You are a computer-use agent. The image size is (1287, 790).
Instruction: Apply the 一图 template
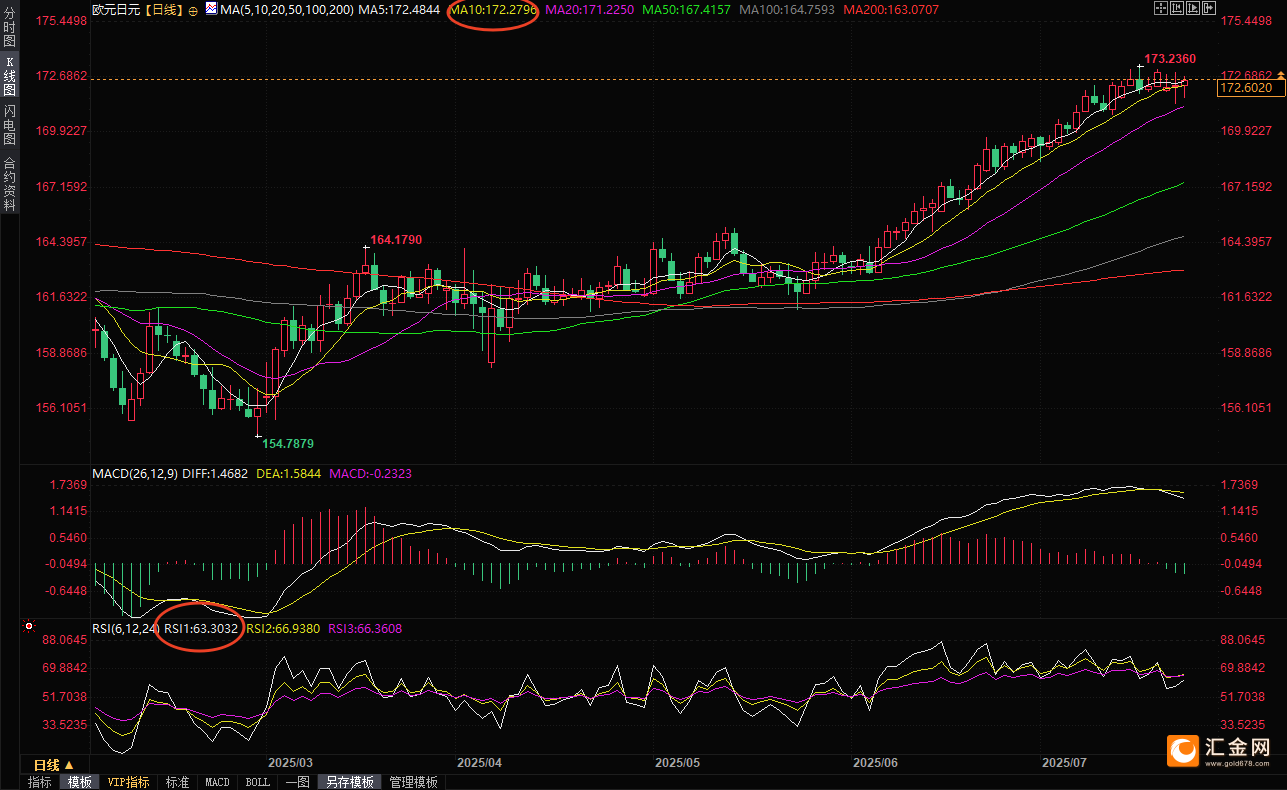297,782
